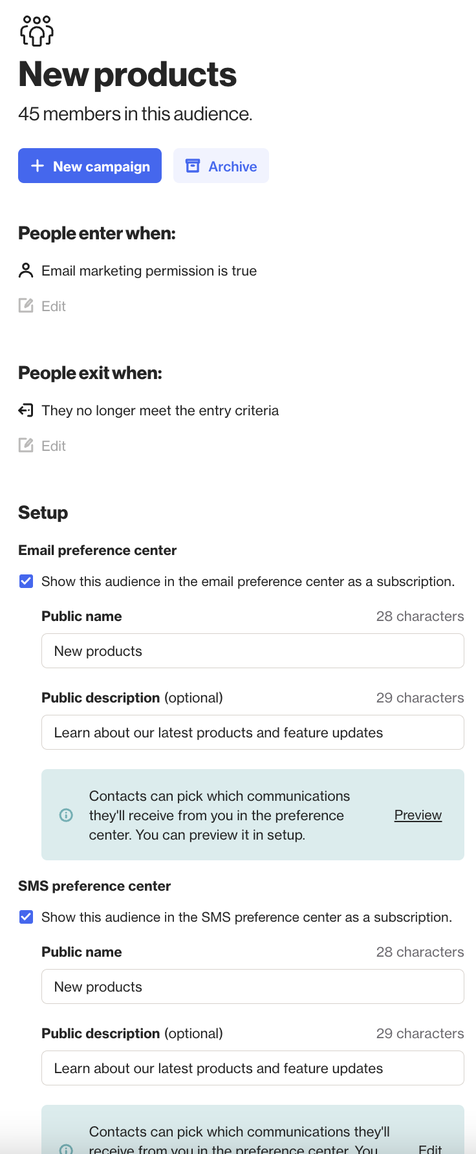Click the plus icon on New campaign
476x1154 pixels.
[38, 166]
